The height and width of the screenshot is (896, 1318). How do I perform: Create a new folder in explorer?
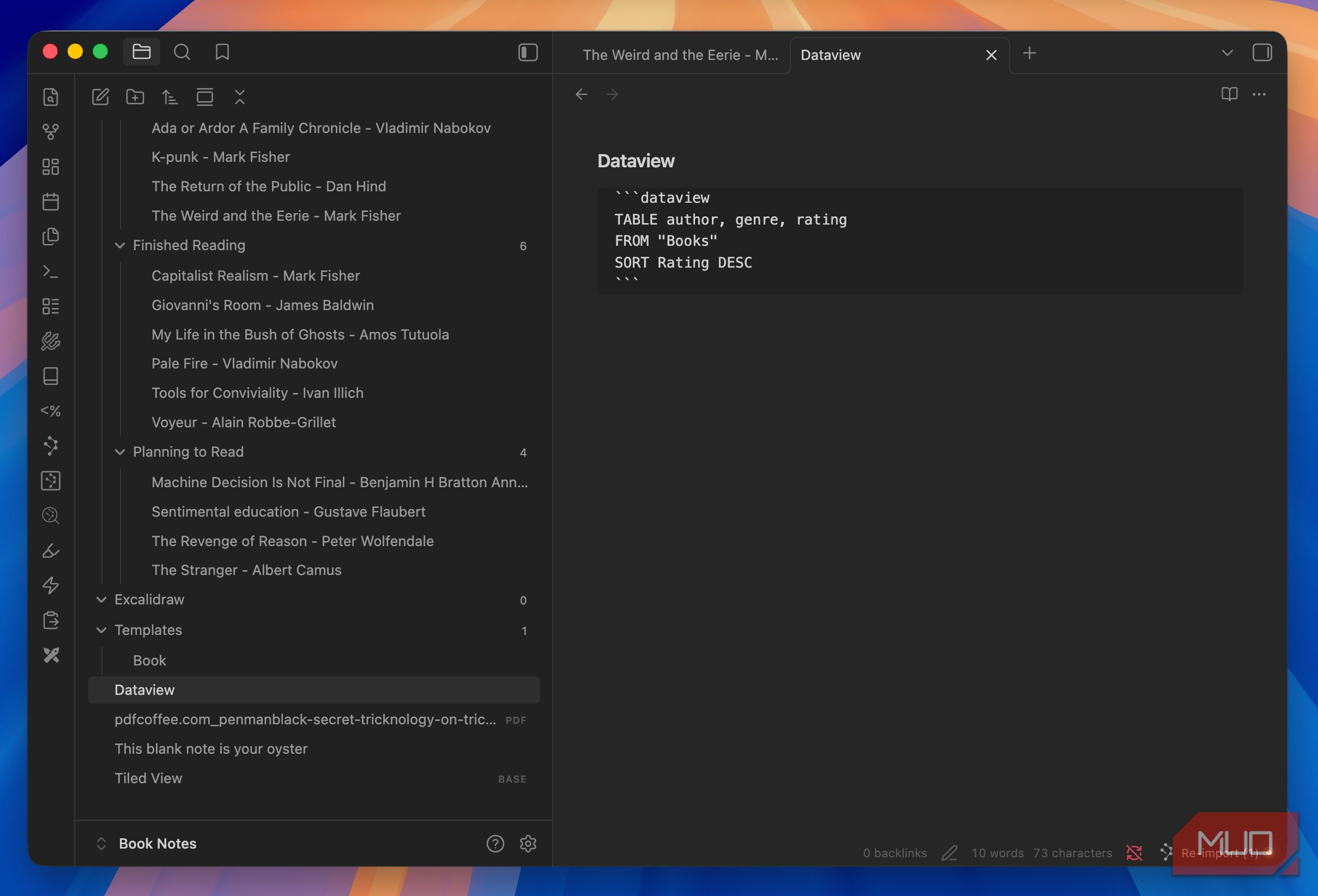tap(135, 97)
